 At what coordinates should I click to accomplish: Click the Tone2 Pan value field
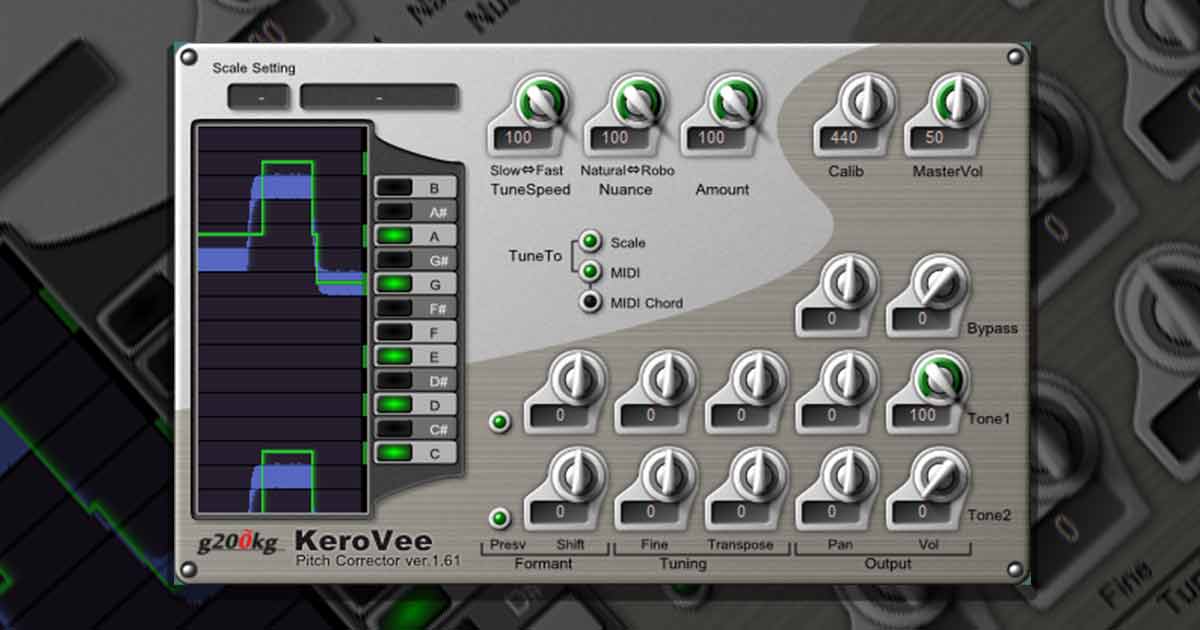(833, 511)
